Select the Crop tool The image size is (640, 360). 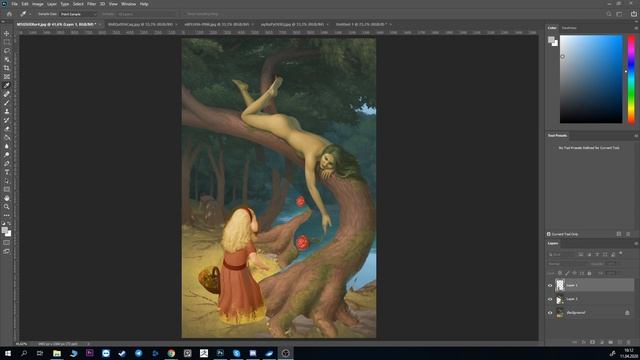pyautogui.click(x=7, y=68)
